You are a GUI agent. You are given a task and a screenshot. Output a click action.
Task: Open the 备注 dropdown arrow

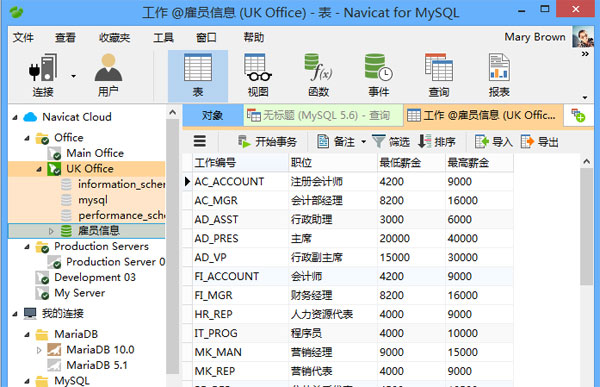(364, 142)
